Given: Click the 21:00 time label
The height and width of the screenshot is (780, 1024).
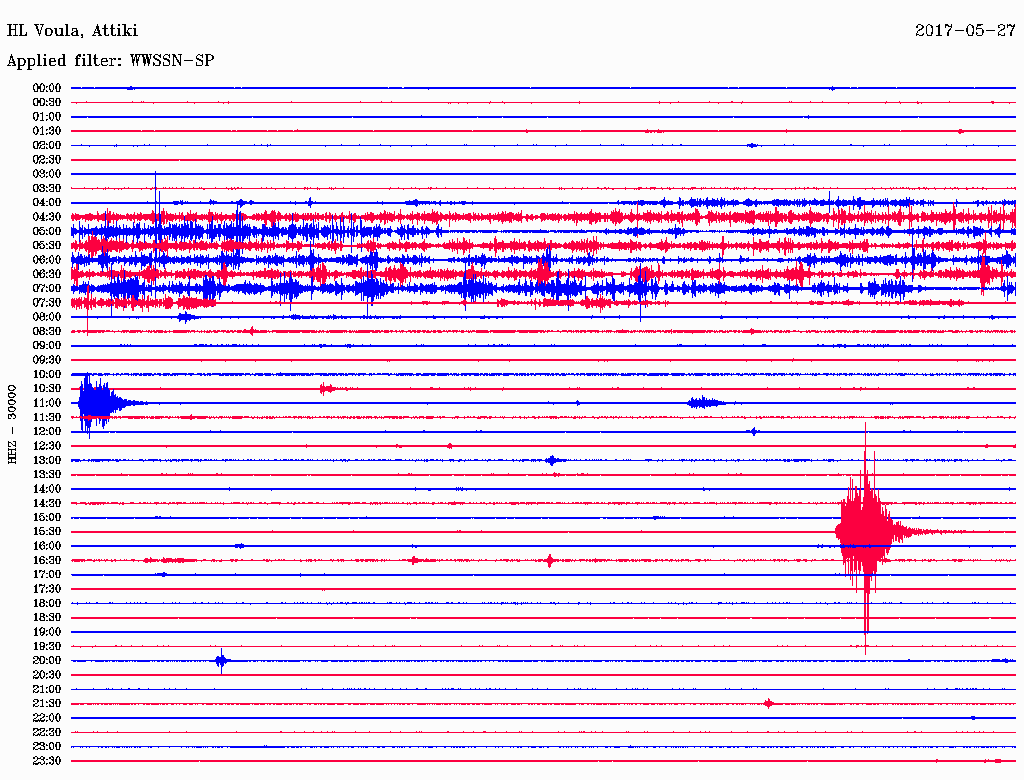Looking at the screenshot, I should coord(47,689).
